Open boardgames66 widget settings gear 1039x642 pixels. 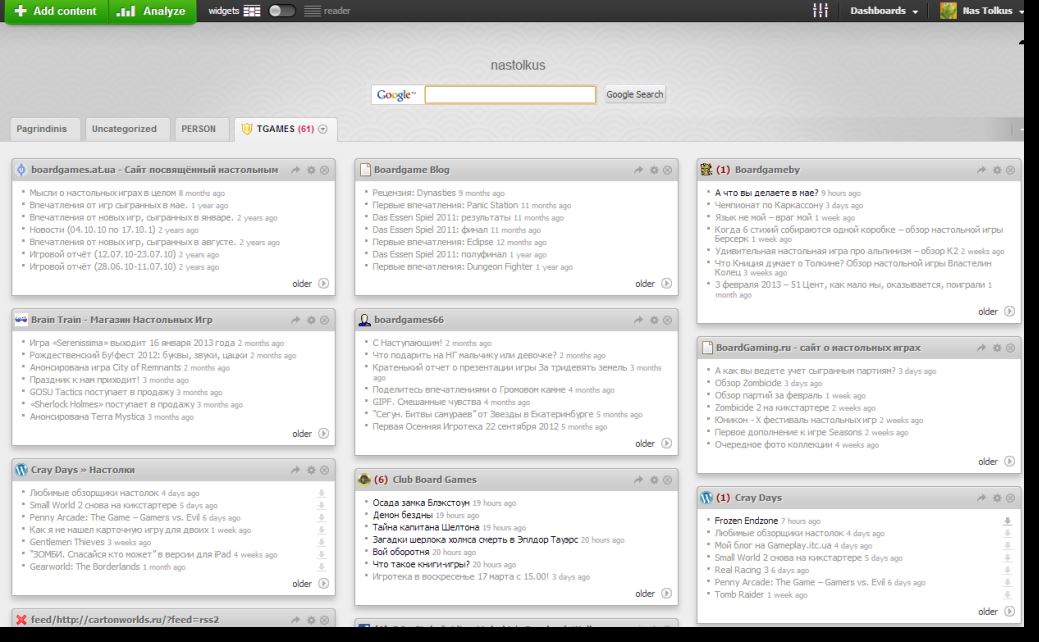pyautogui.click(x=653, y=320)
